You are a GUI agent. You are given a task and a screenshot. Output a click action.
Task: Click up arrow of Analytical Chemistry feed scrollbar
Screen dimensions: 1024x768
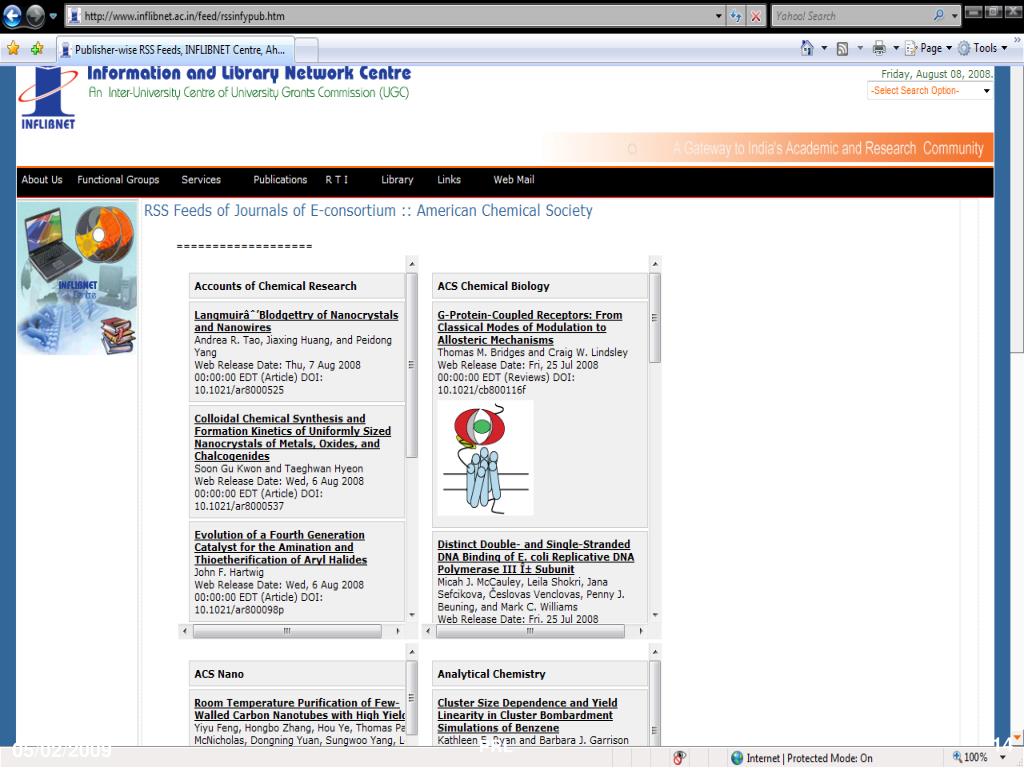pyautogui.click(x=655, y=652)
